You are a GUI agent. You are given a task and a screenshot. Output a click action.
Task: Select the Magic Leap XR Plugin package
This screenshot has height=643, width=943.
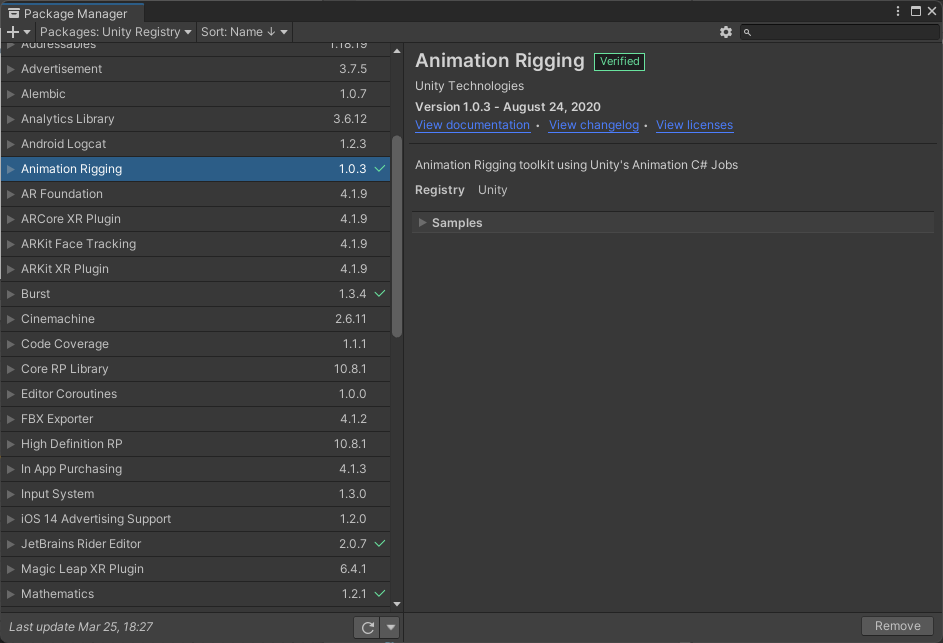pos(195,568)
